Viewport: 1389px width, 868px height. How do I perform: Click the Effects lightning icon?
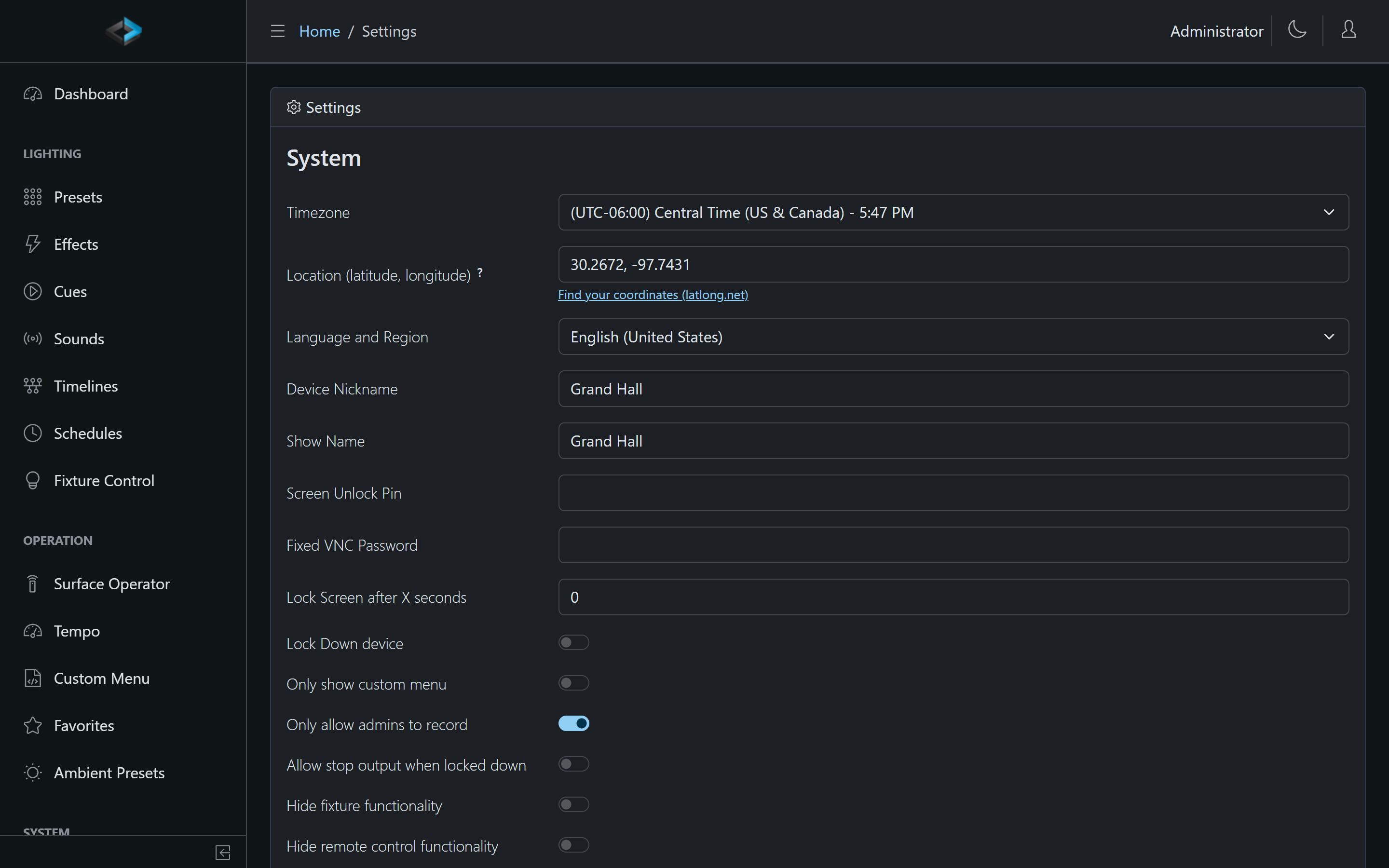point(33,244)
